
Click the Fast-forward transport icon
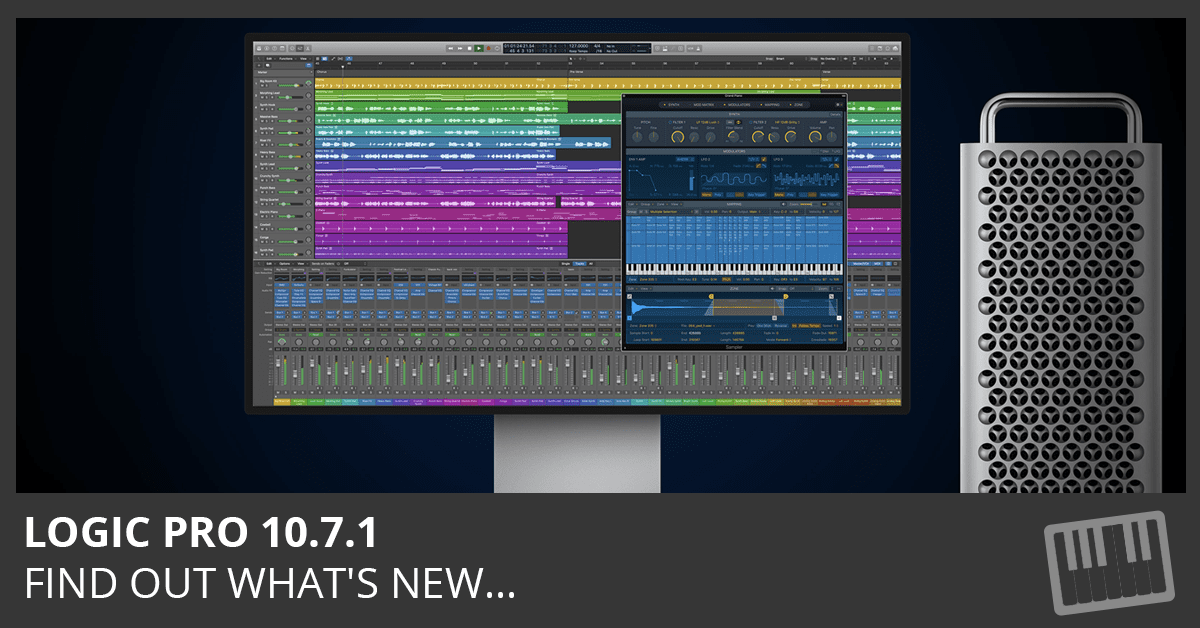point(459,48)
